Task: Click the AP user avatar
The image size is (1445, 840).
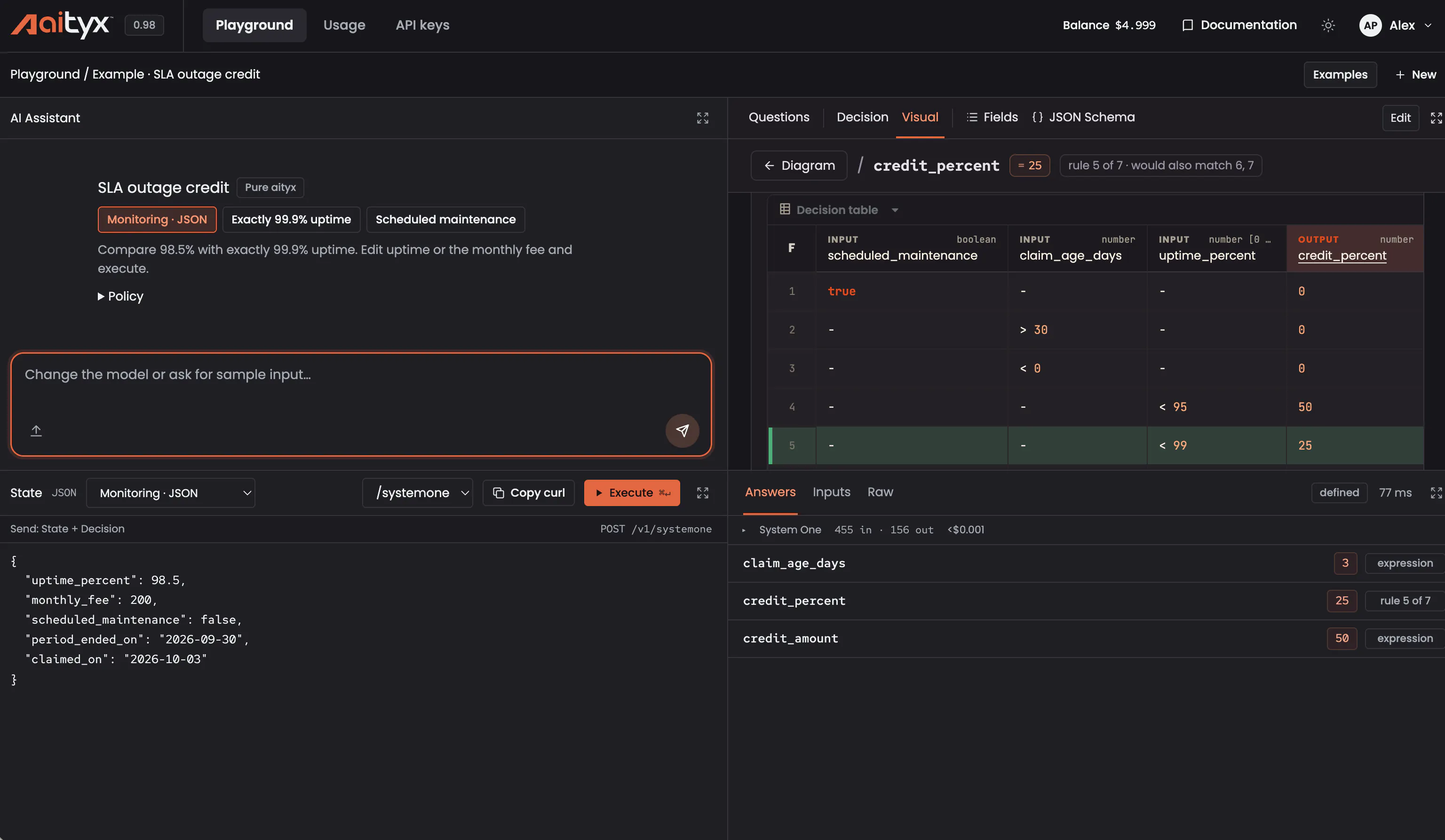Action: click(x=1370, y=25)
